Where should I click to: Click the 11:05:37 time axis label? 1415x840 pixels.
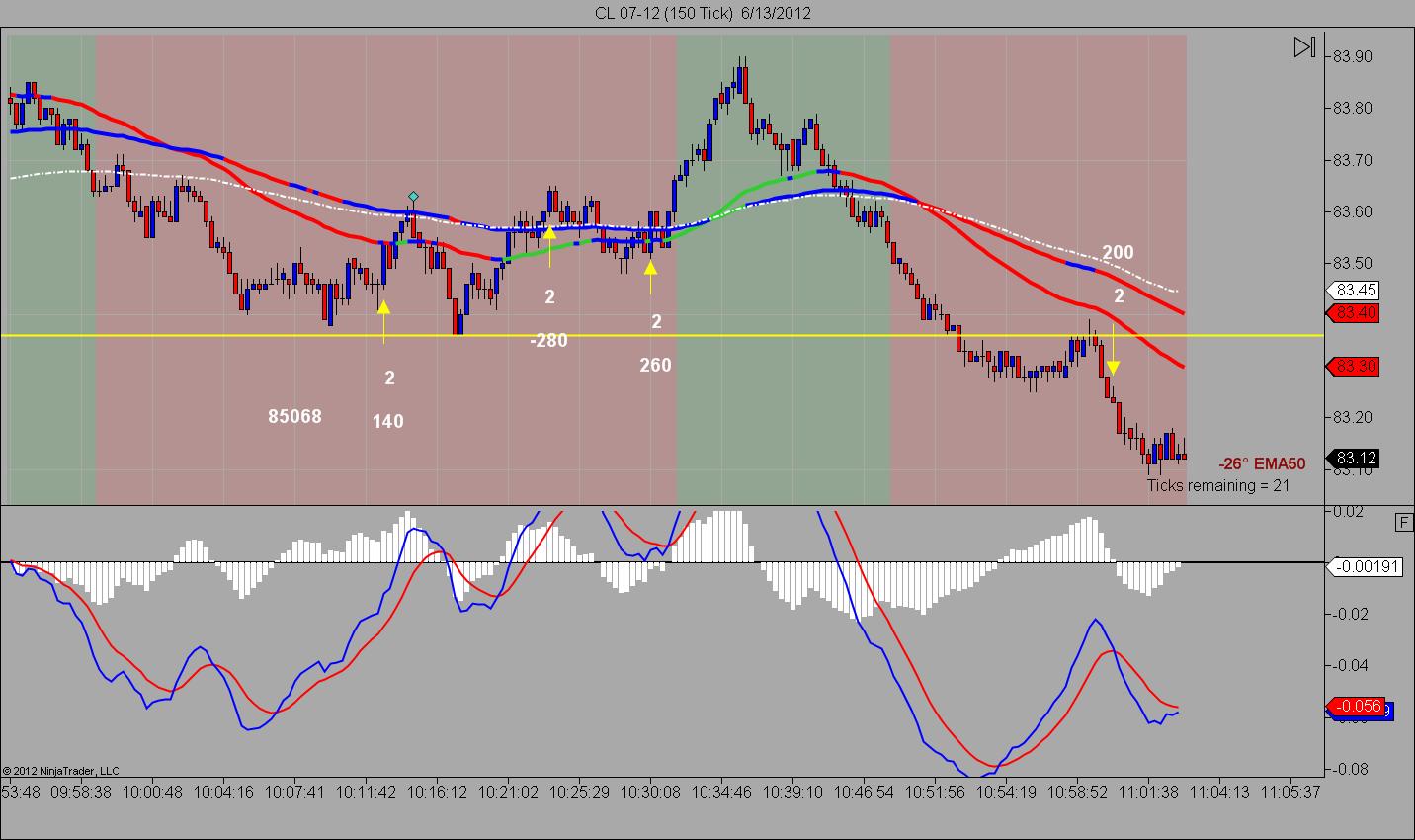[1292, 792]
